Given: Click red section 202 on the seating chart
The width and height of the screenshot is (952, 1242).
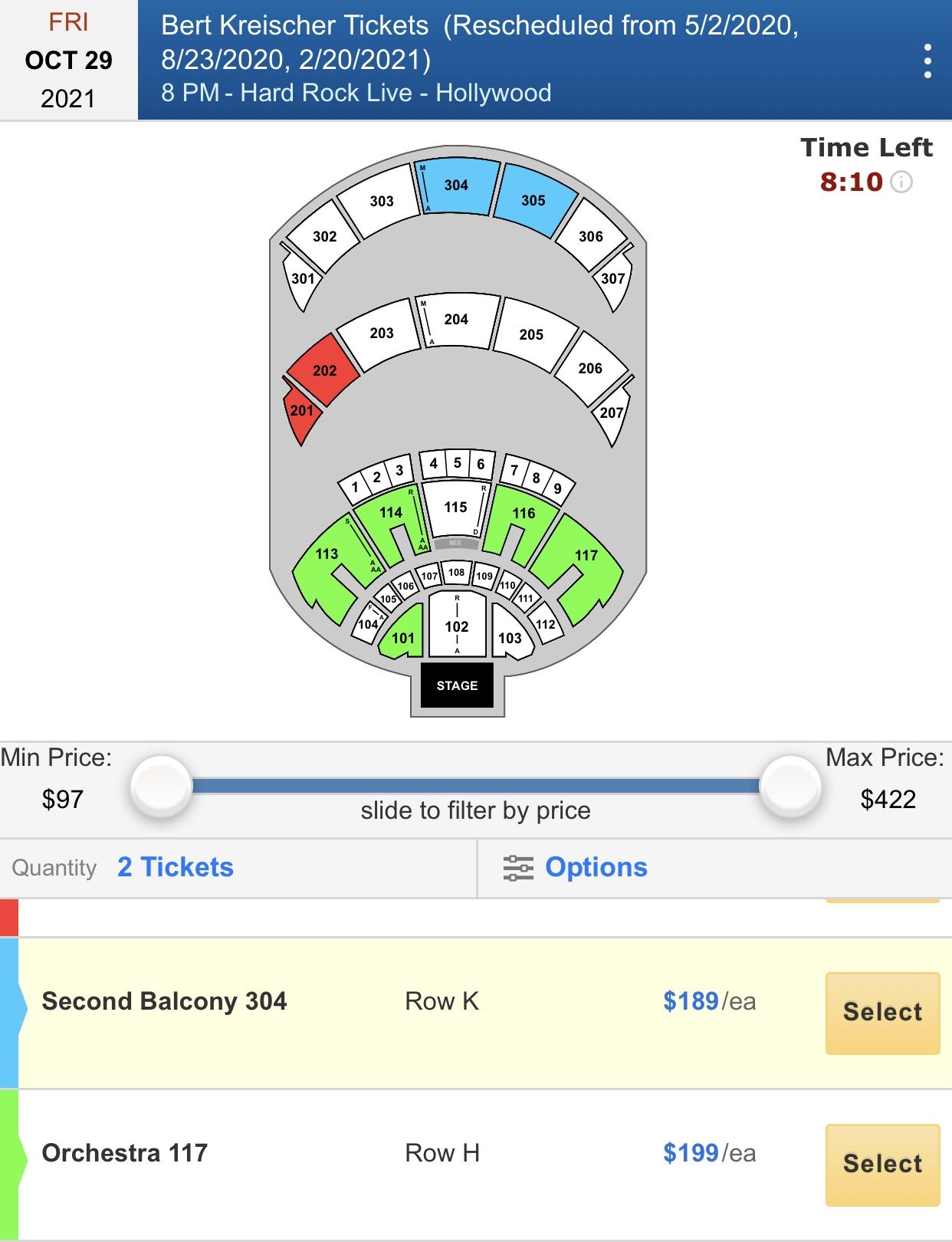Looking at the screenshot, I should click(x=325, y=371).
